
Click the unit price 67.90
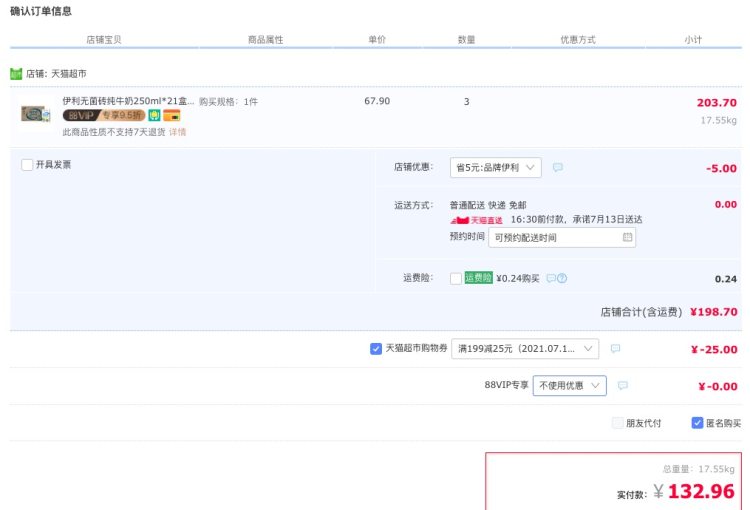(x=377, y=101)
